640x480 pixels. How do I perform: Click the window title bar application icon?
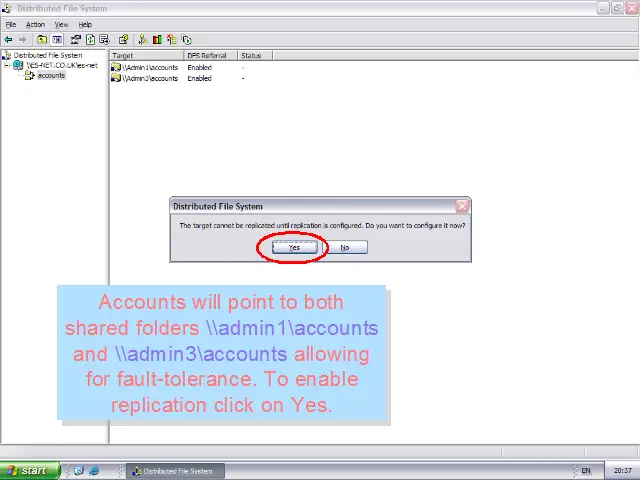[6, 8]
